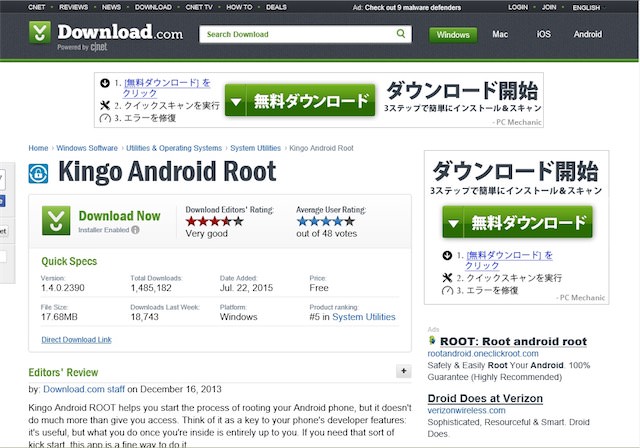Screen dimensions: 640x448
Task: Click the Download.com staff author link
Action: point(84,389)
